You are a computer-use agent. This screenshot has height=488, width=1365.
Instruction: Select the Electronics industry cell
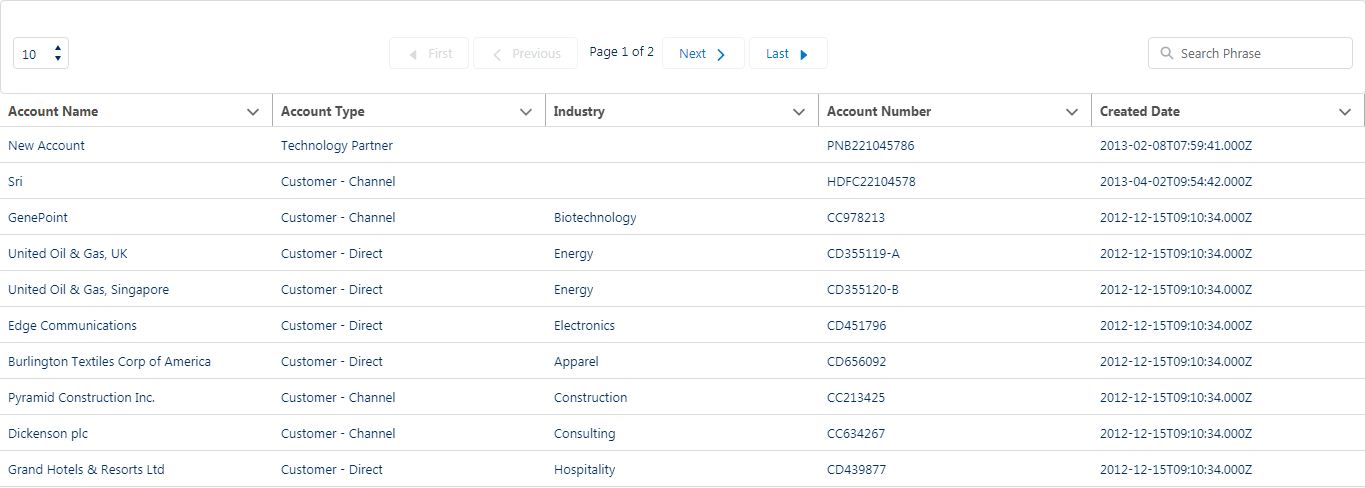coord(584,326)
